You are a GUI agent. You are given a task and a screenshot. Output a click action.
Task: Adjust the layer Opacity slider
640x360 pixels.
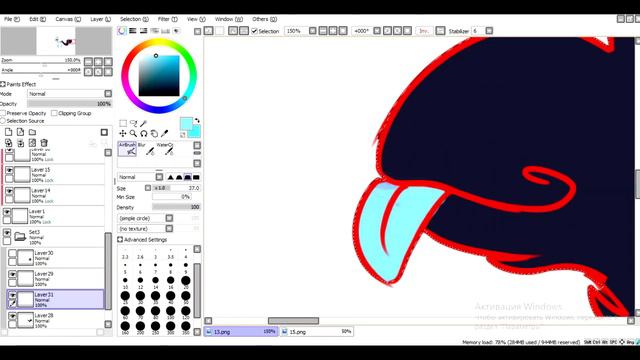tap(70, 104)
